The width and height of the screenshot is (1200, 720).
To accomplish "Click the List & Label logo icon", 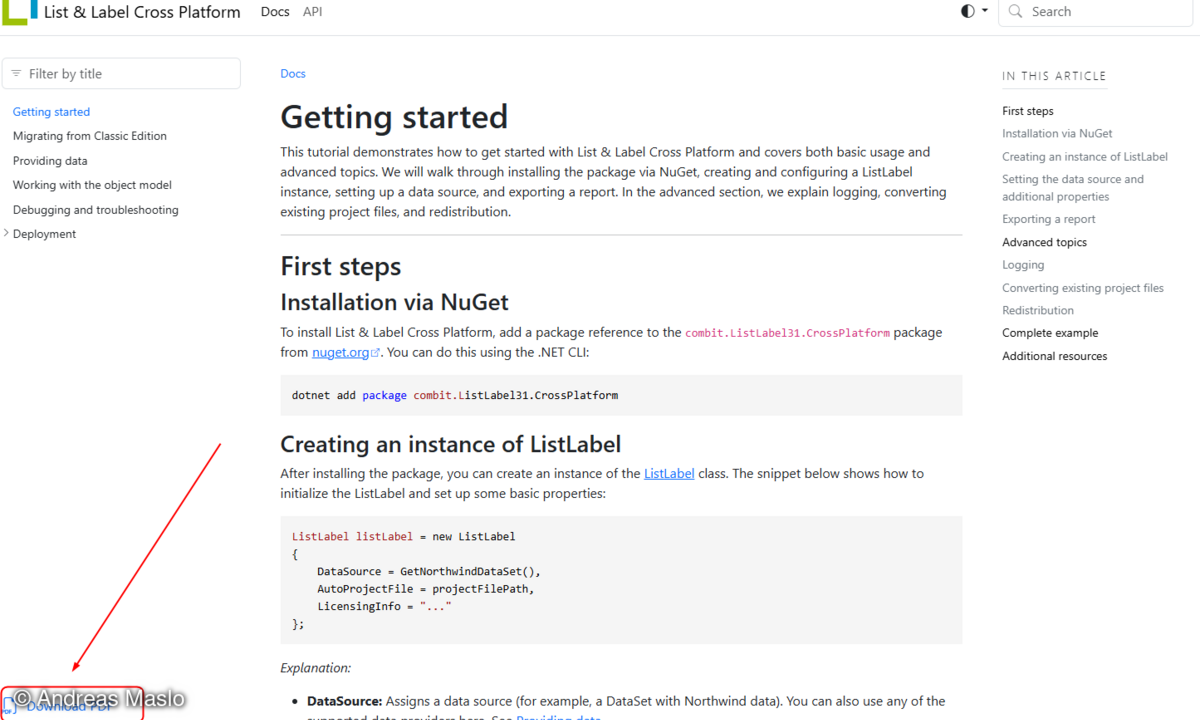I will pyautogui.click(x=20, y=11).
